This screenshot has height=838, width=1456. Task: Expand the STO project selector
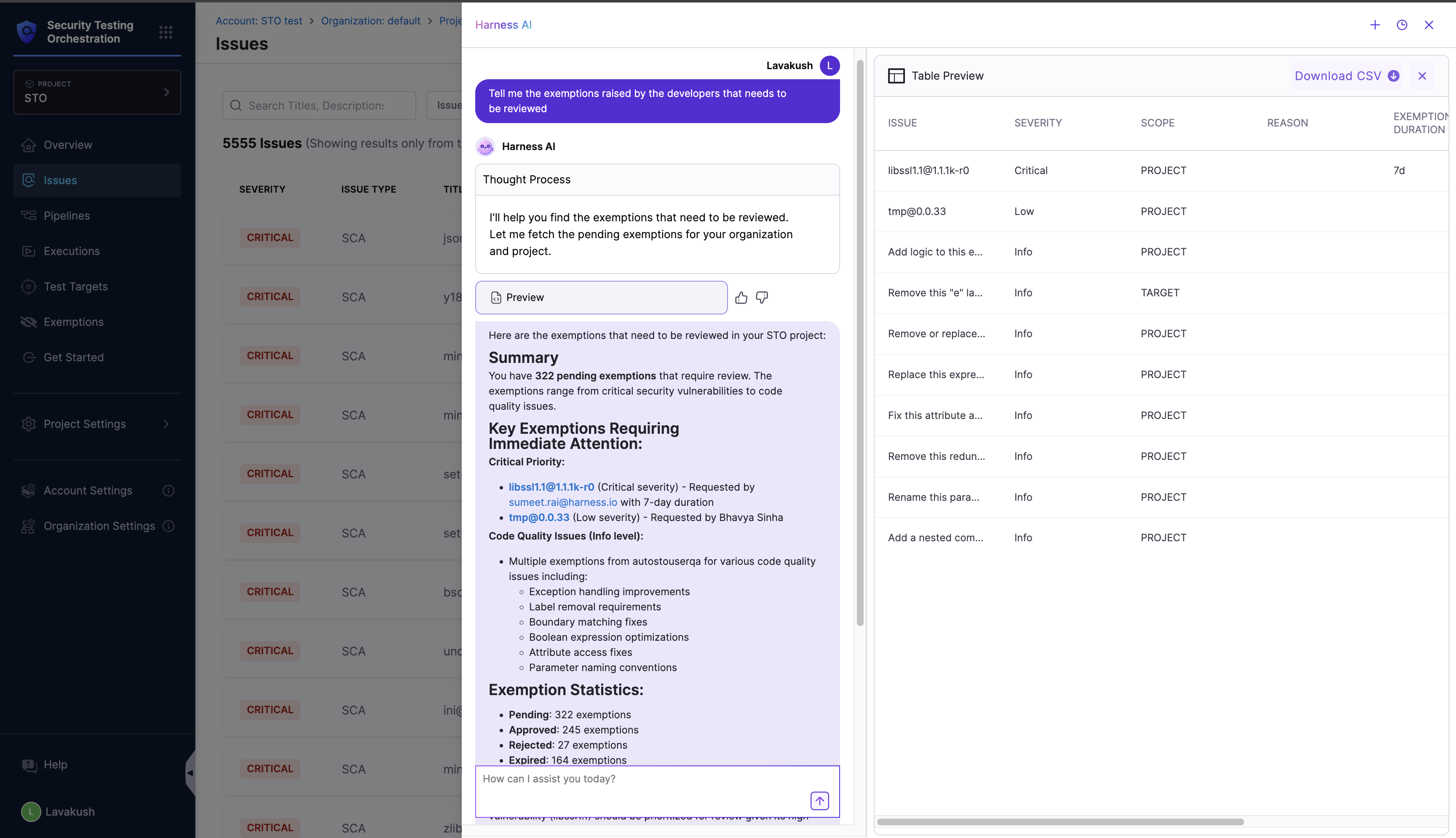point(96,92)
